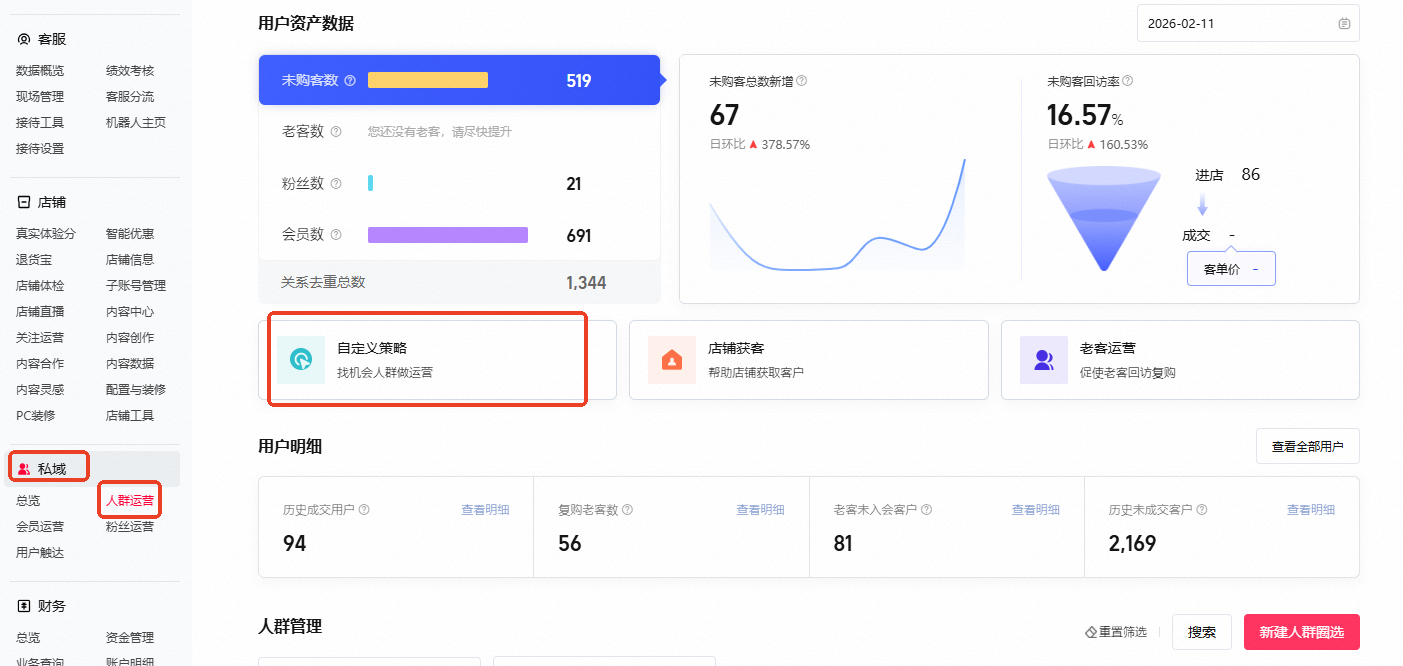Click help icon next to 粉丝数

tap(336, 184)
